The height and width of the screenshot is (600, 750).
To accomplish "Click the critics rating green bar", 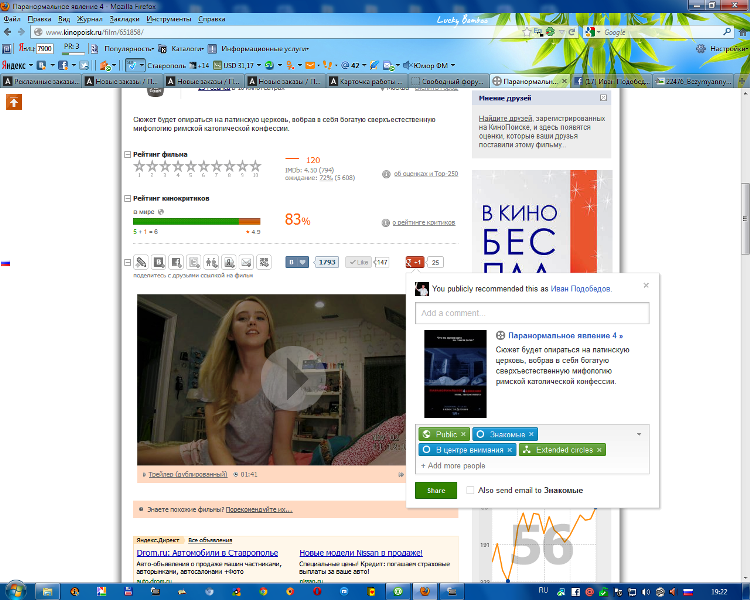I will click(186, 222).
